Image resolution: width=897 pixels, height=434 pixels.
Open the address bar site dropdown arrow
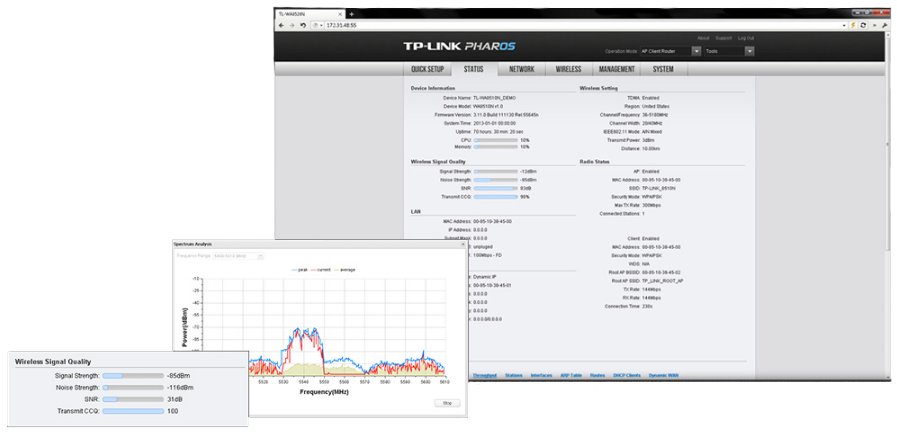(322, 26)
